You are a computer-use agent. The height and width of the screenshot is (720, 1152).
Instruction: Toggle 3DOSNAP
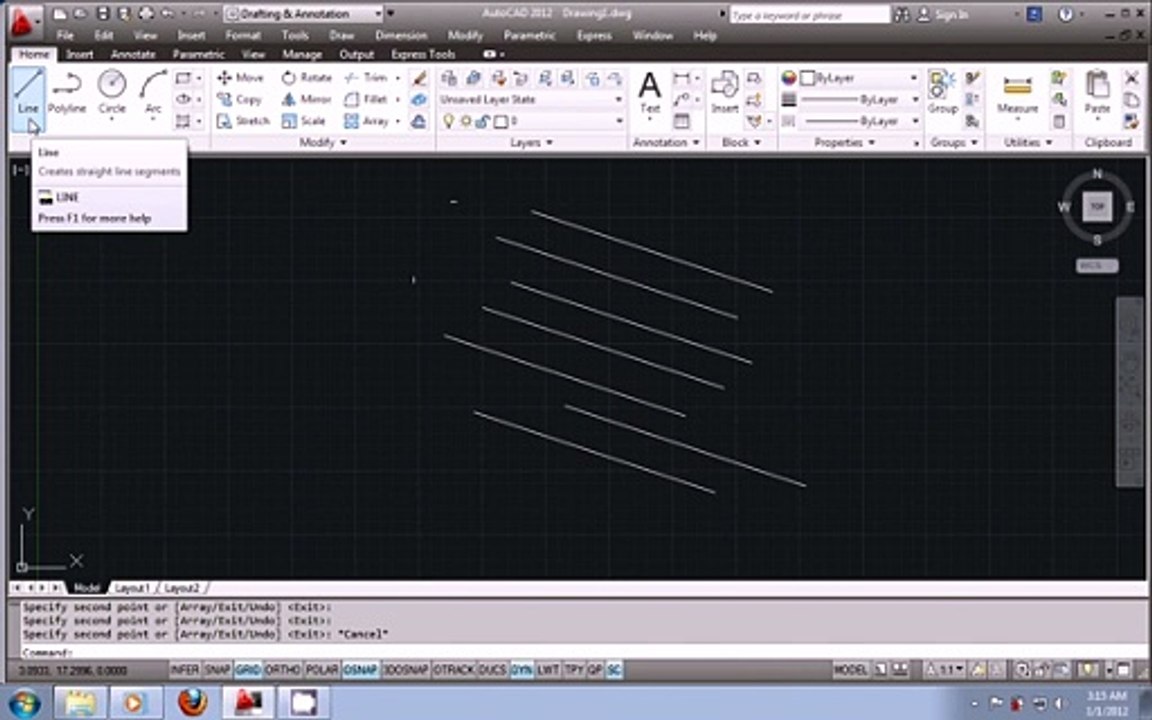[x=406, y=669]
